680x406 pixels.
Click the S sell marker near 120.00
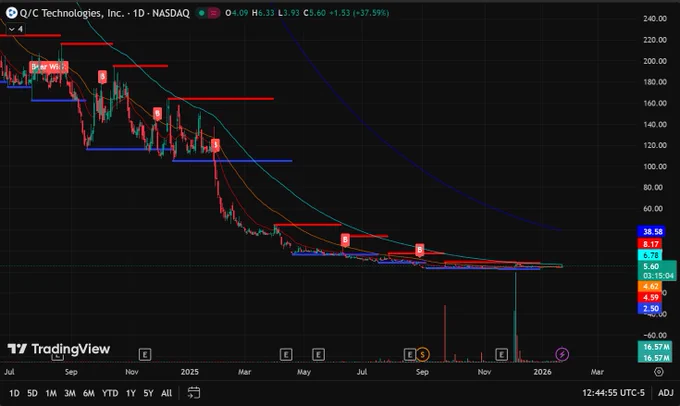(215, 145)
